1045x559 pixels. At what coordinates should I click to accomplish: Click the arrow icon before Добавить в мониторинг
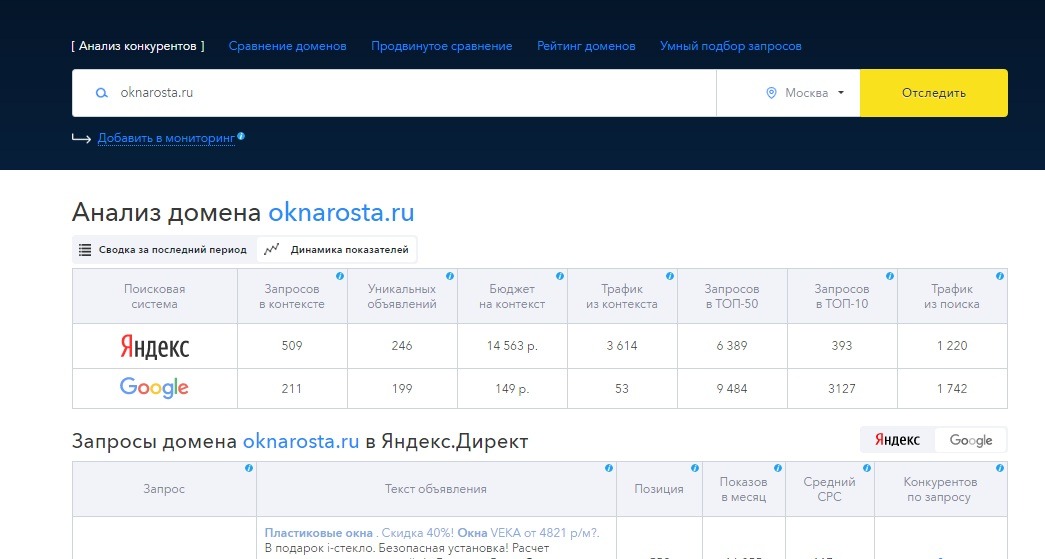81,139
